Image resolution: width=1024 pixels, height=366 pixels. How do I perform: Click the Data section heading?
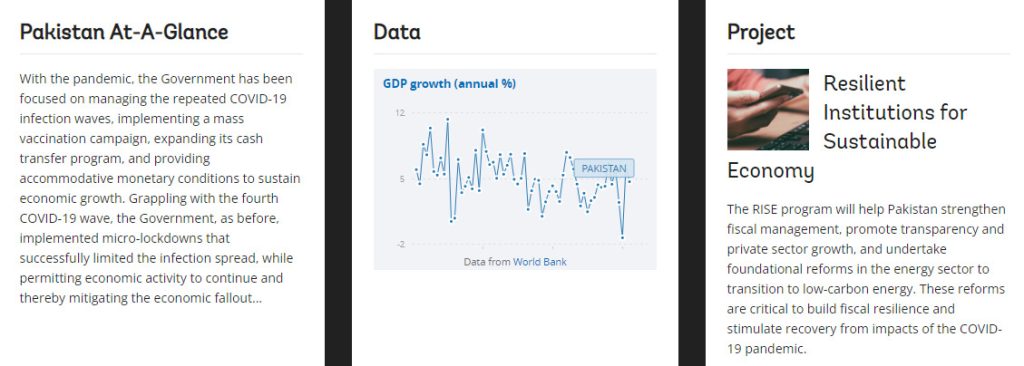point(397,32)
